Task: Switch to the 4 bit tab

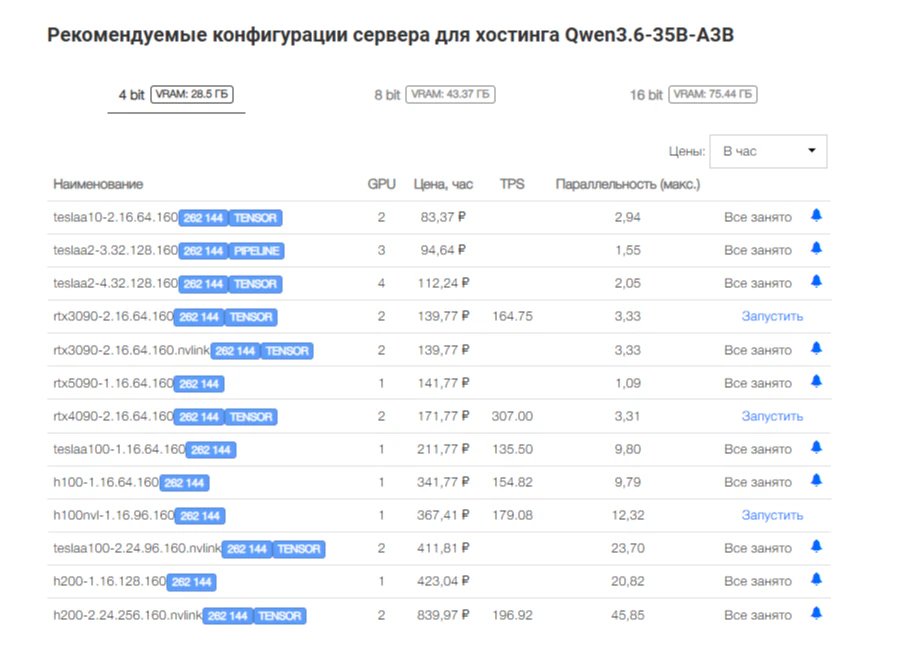Action: (176, 95)
